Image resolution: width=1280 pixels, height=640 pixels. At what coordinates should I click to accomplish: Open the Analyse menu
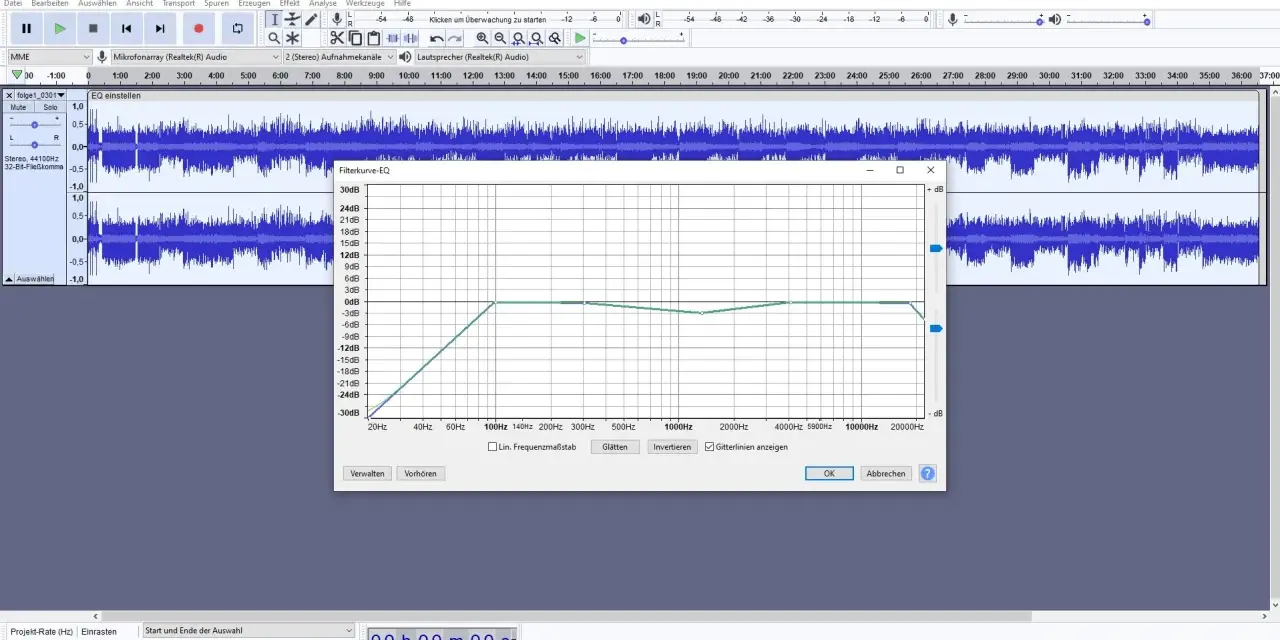(323, 4)
